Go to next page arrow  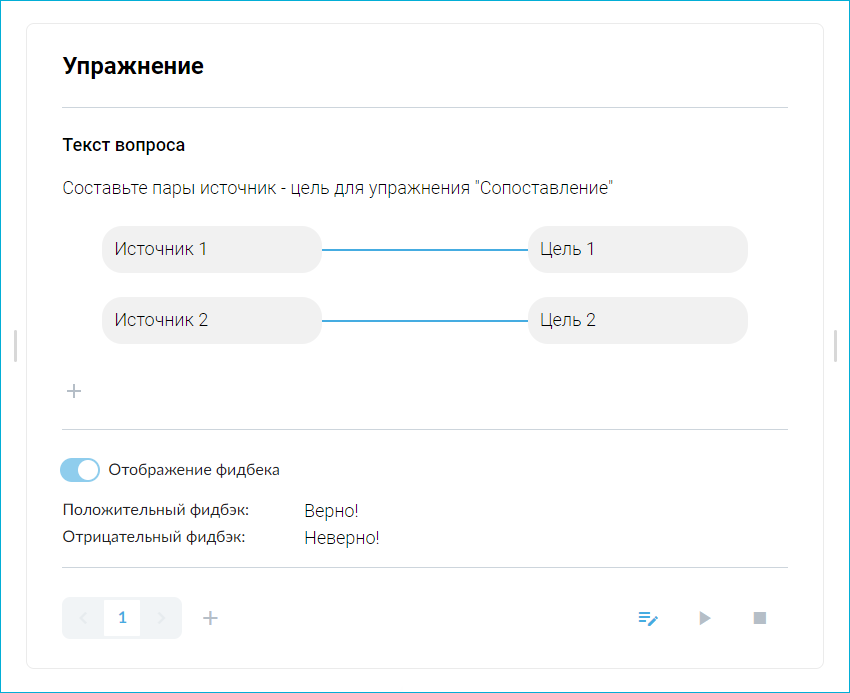click(161, 618)
